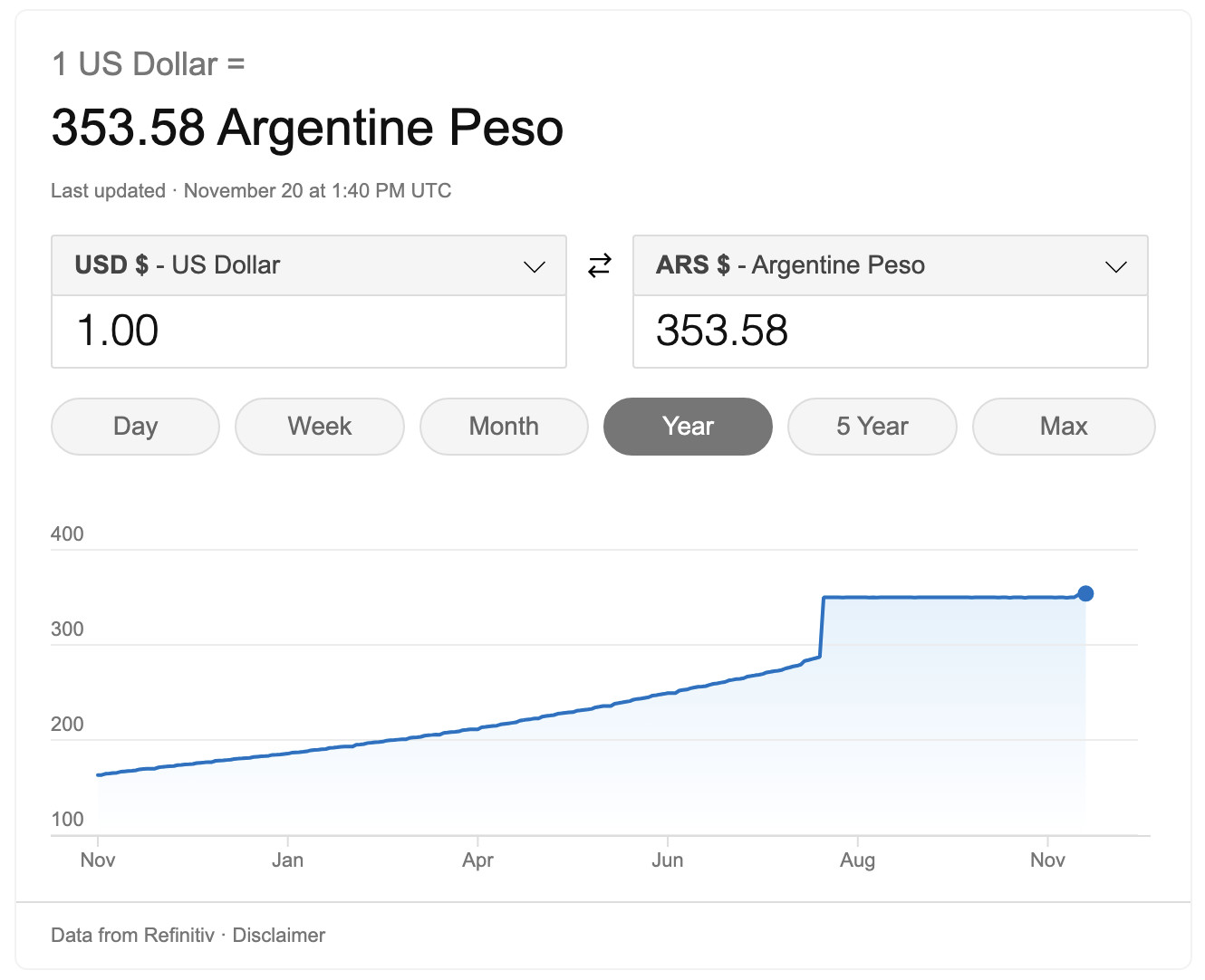Click the Apr tick on chart axis
1205x980 pixels.
(477, 860)
